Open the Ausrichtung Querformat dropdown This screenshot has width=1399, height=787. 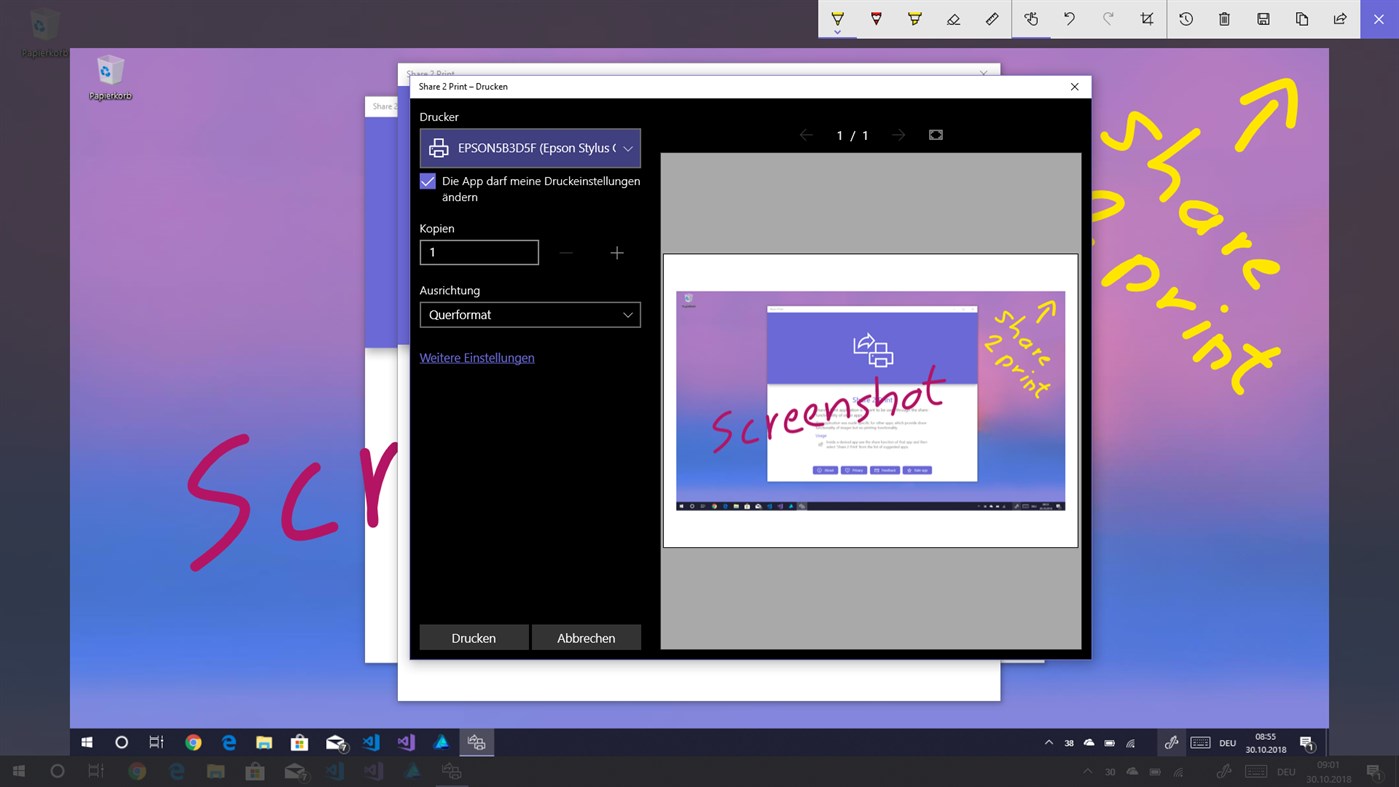point(530,314)
